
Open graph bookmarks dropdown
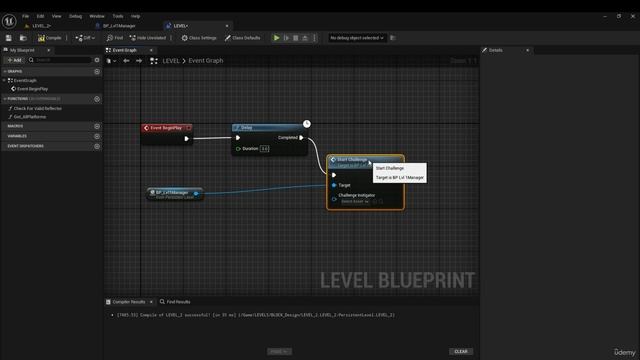pos(111,61)
